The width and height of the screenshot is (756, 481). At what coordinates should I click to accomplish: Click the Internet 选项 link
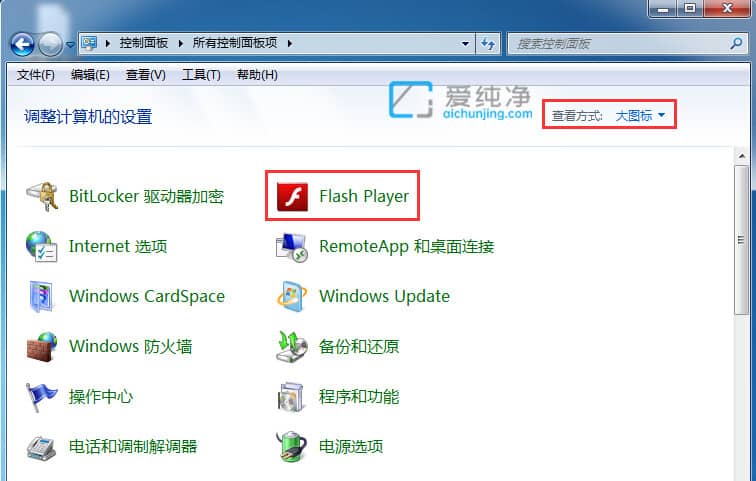tap(118, 247)
